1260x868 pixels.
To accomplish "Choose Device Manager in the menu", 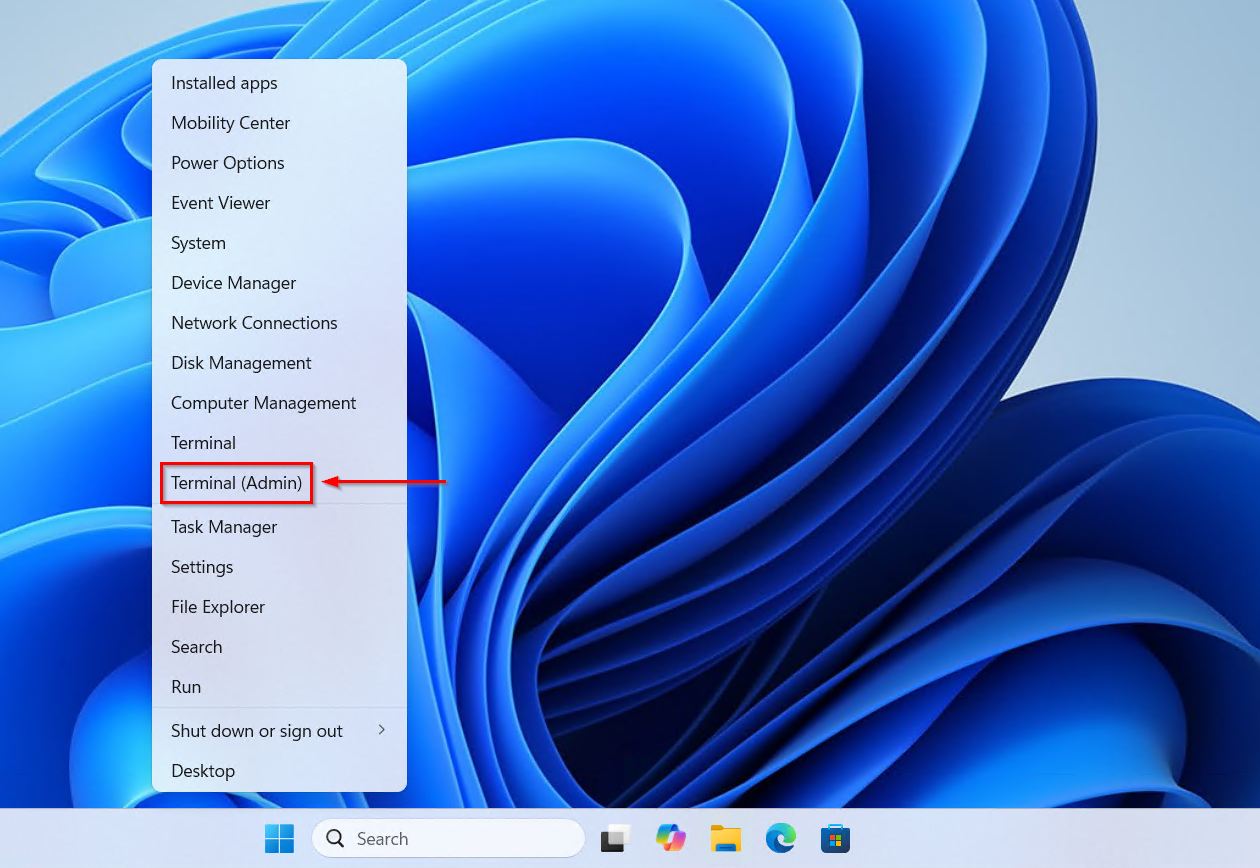I will click(x=233, y=283).
